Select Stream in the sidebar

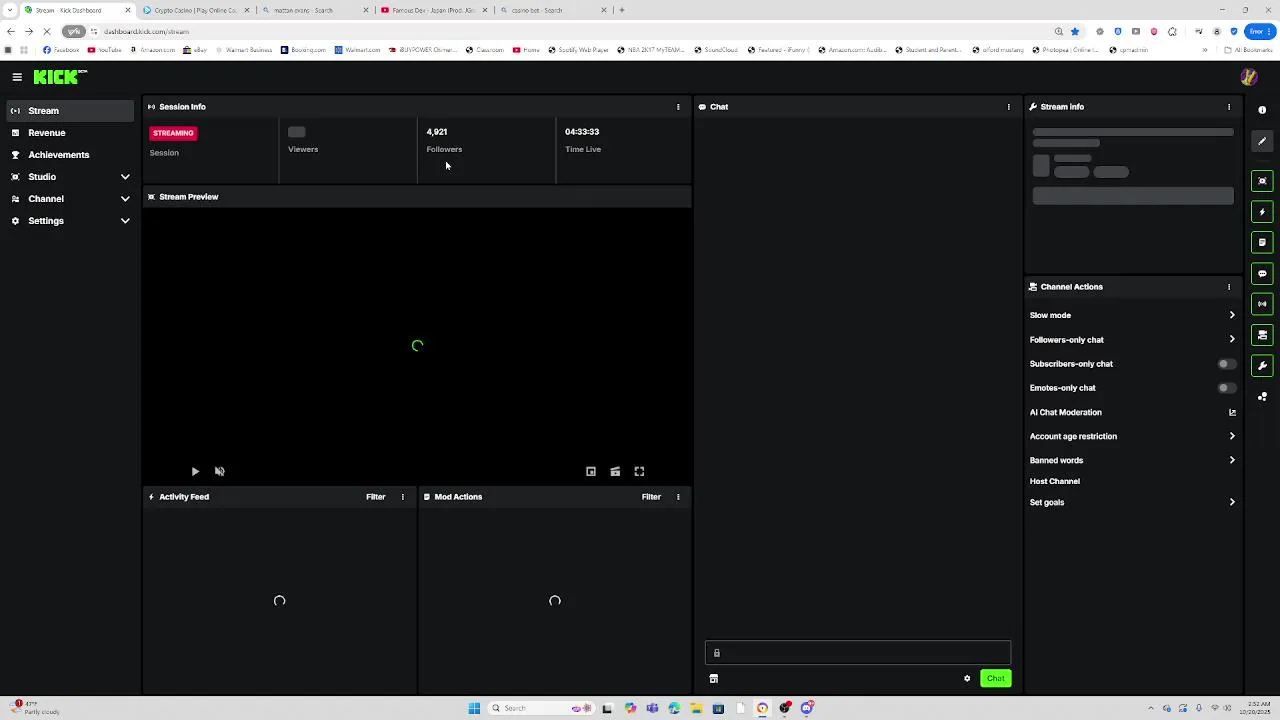pyautogui.click(x=68, y=111)
